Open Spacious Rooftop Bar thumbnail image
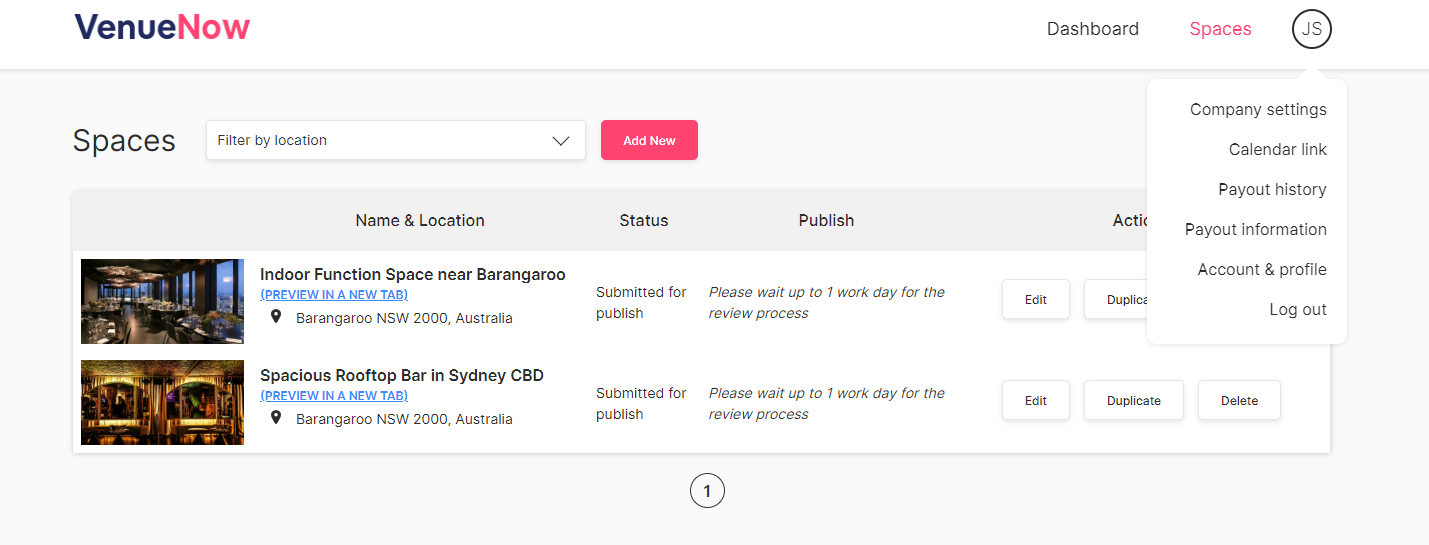The image size is (1429, 545). pos(162,402)
